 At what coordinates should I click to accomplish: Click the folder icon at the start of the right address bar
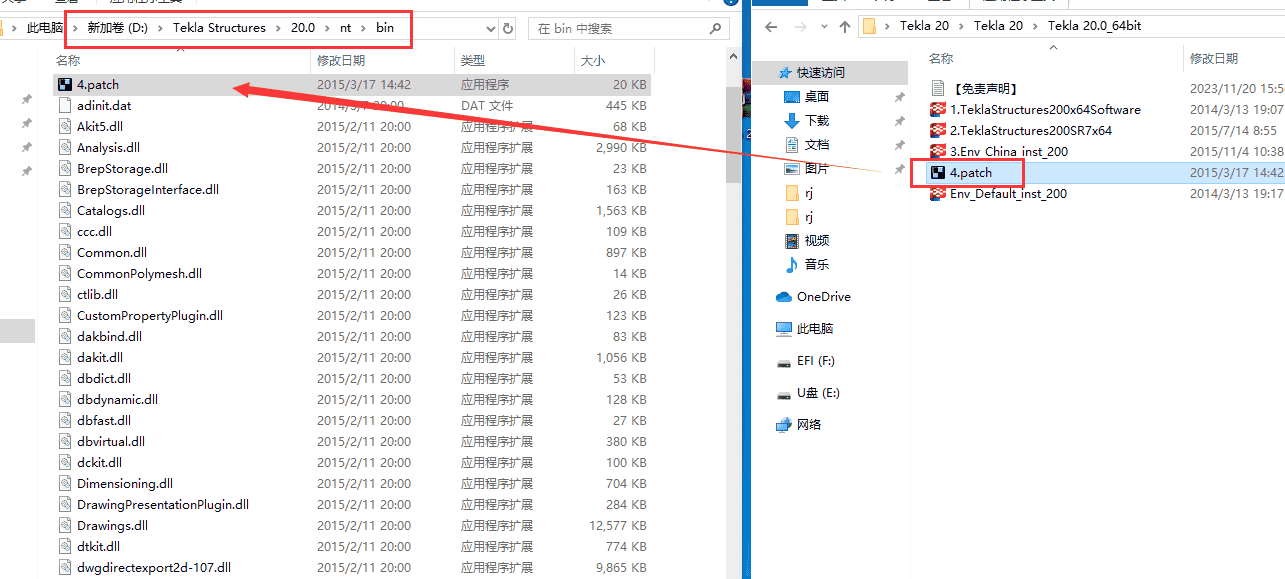[869, 26]
